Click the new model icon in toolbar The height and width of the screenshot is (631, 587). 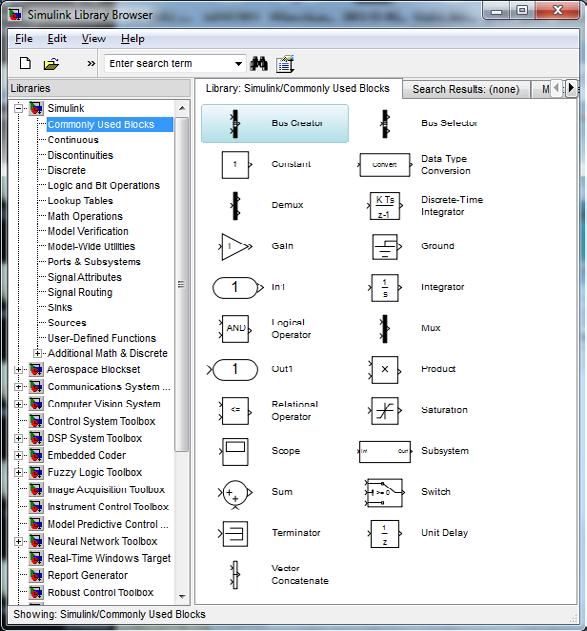point(25,63)
